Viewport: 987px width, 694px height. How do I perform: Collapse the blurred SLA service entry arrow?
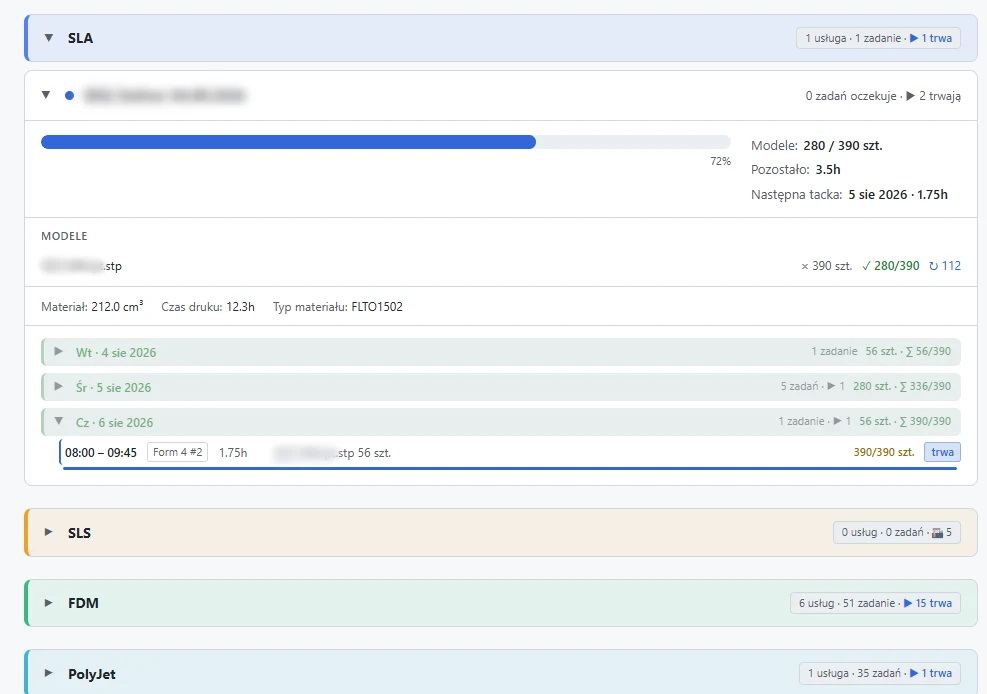(x=46, y=95)
